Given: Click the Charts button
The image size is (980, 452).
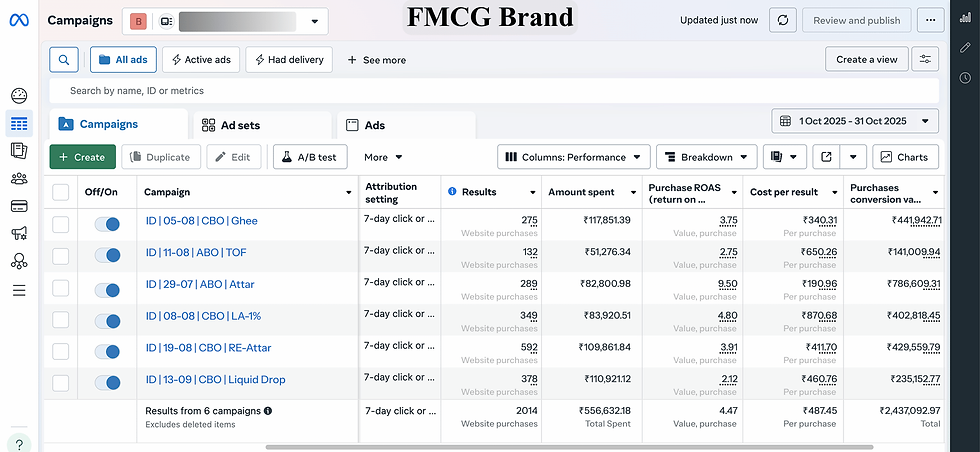Looking at the screenshot, I should coord(906,157).
